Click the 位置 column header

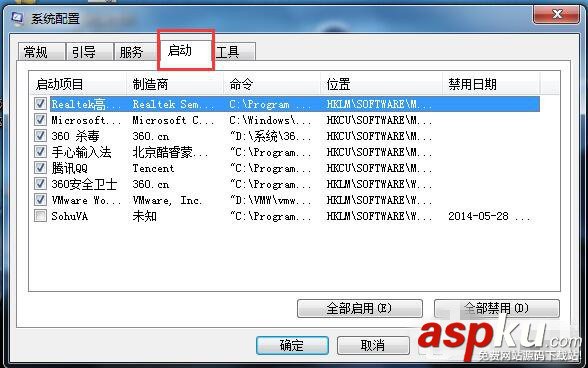[382, 84]
